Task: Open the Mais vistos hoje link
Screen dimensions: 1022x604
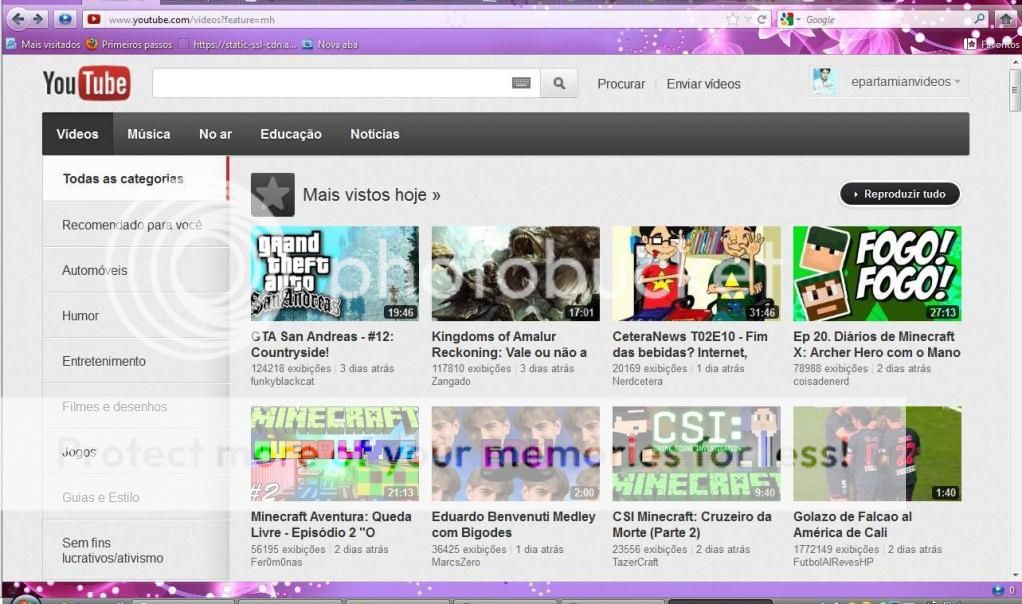Action: 371,195
